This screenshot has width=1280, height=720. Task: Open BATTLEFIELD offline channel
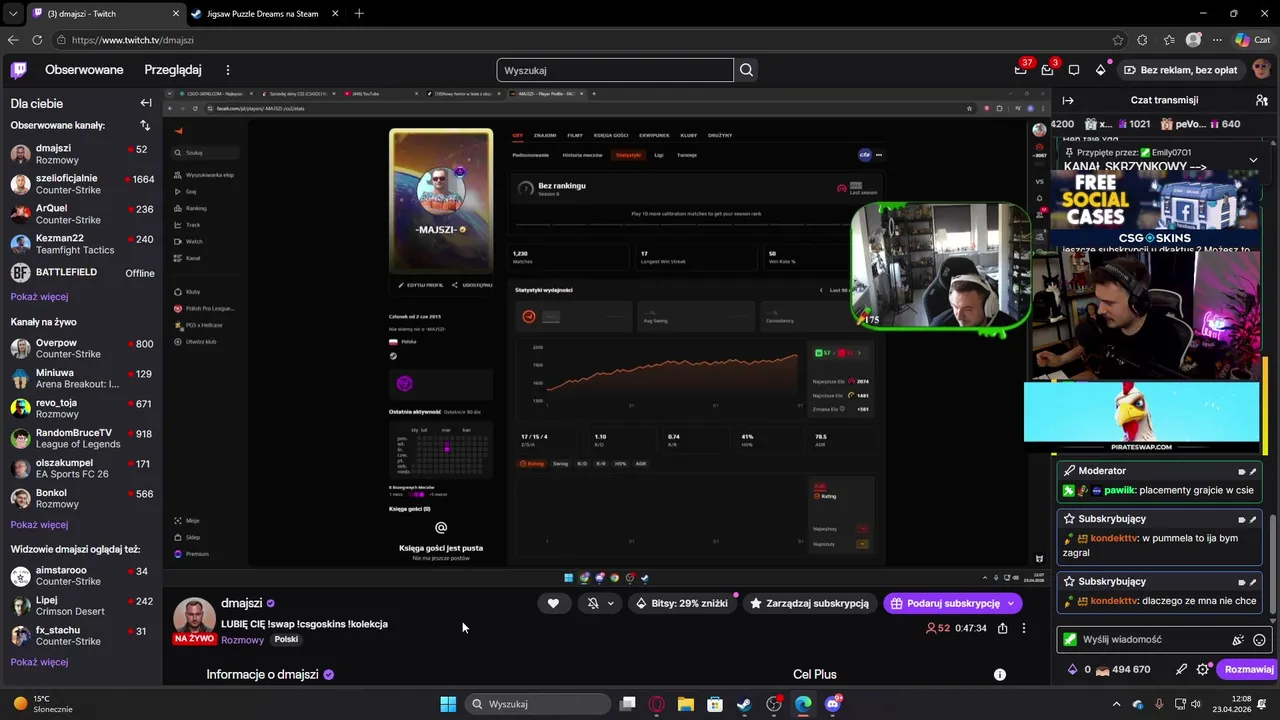tap(82, 273)
